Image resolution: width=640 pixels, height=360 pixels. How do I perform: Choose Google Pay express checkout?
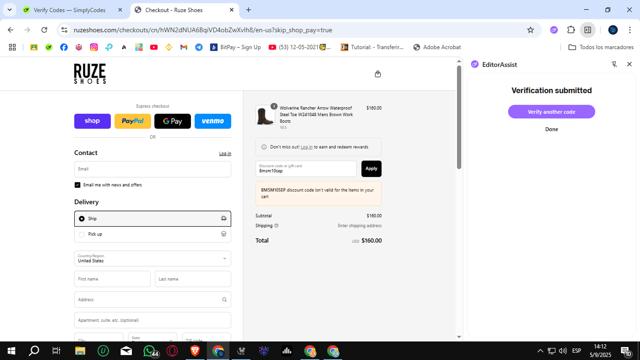tap(172, 121)
